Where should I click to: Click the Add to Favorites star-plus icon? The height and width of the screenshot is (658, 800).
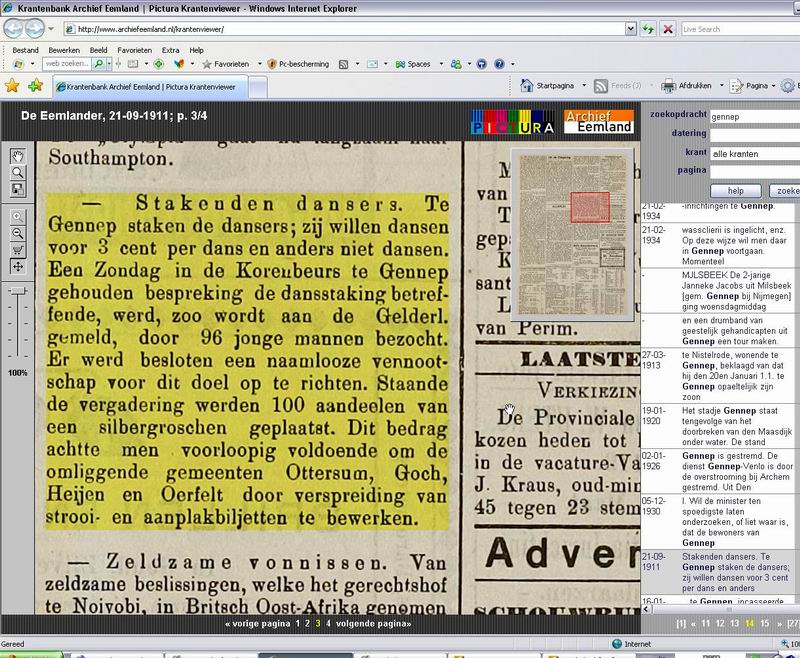point(35,86)
